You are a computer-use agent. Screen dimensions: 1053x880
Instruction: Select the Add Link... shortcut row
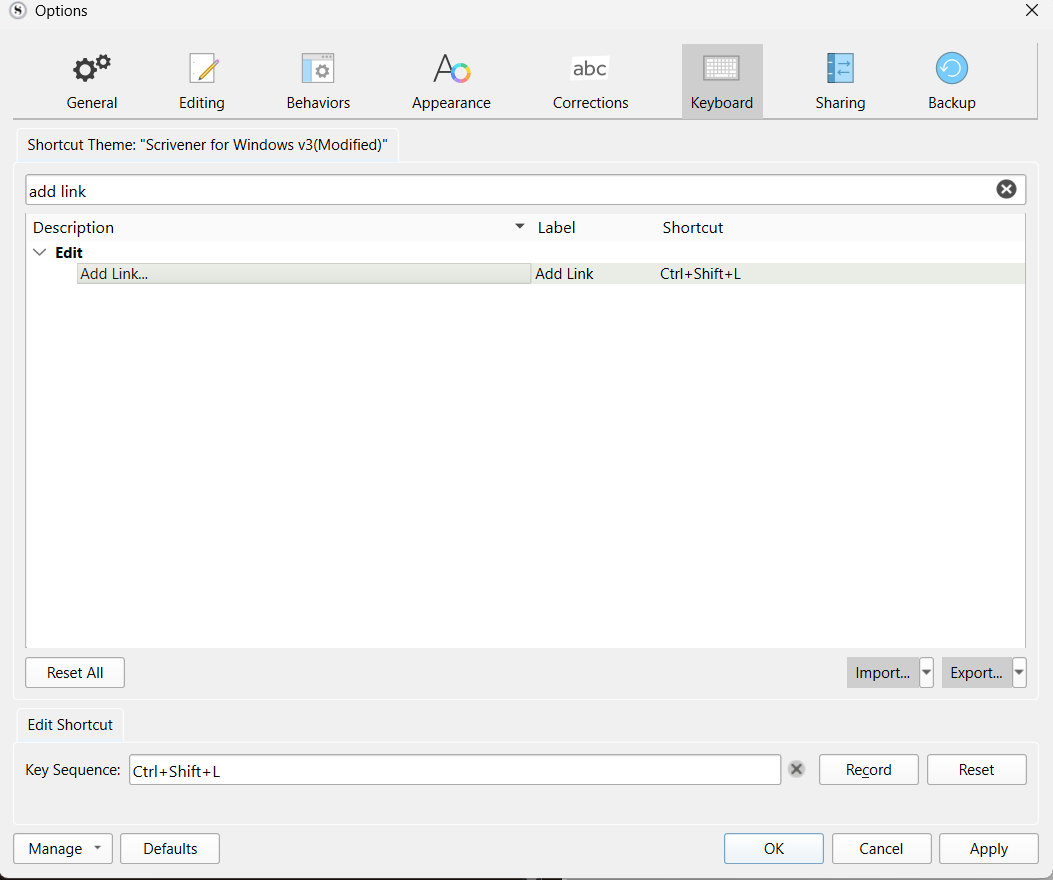pyautogui.click(x=303, y=274)
